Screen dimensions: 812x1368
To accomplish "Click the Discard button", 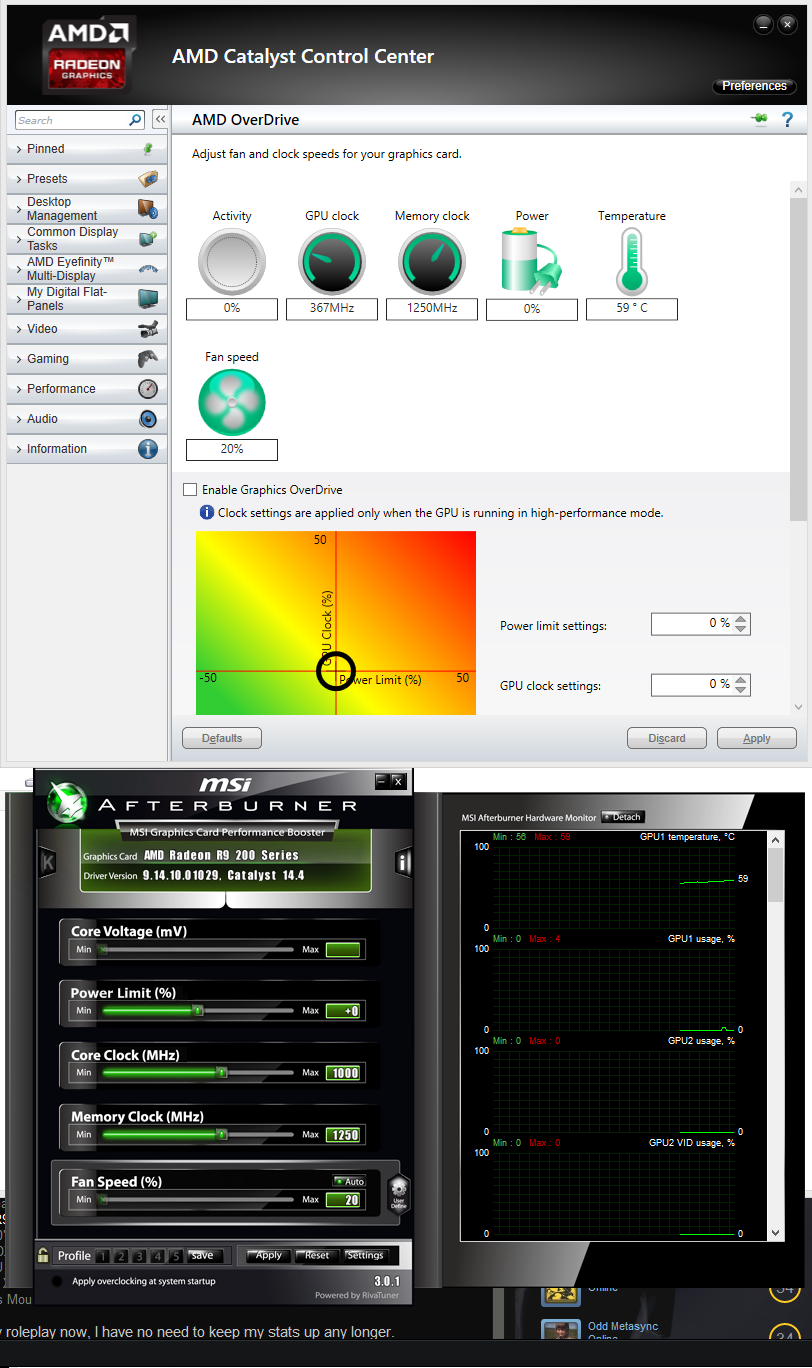I will (x=667, y=738).
